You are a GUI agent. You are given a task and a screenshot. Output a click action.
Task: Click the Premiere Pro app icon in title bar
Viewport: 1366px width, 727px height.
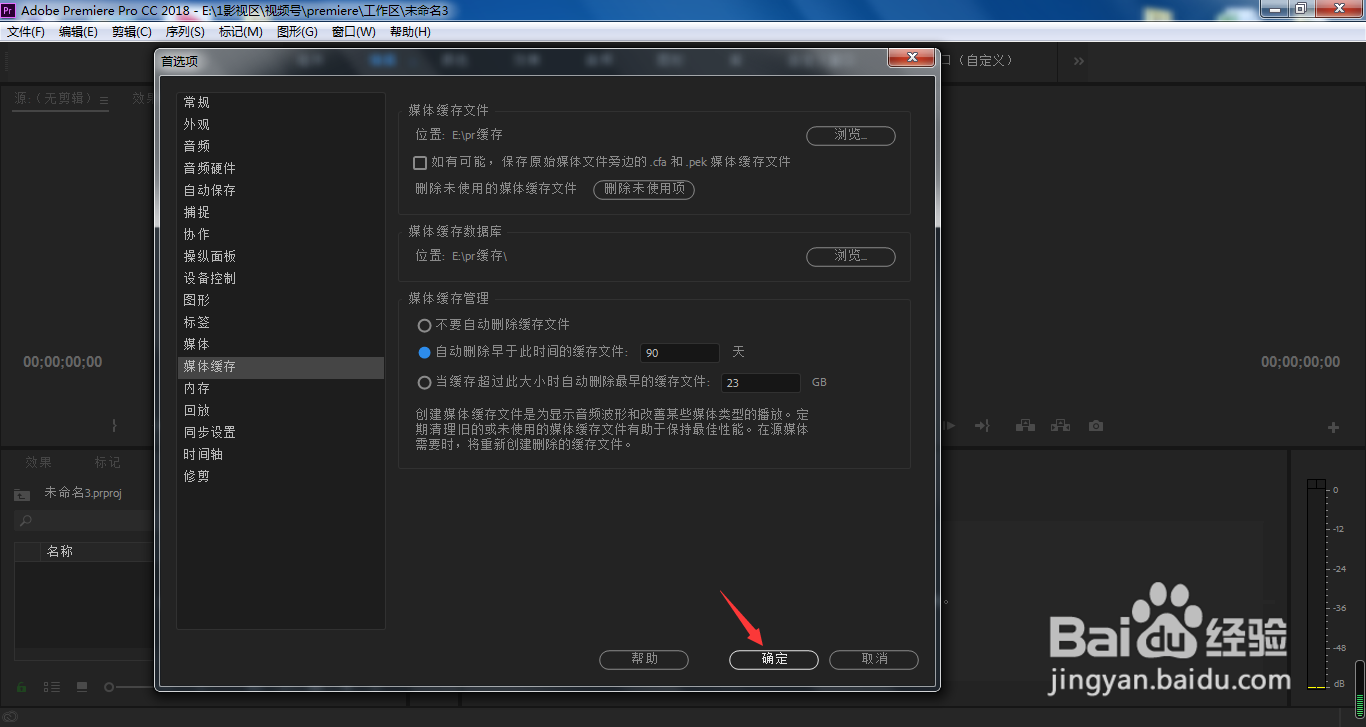8,9
